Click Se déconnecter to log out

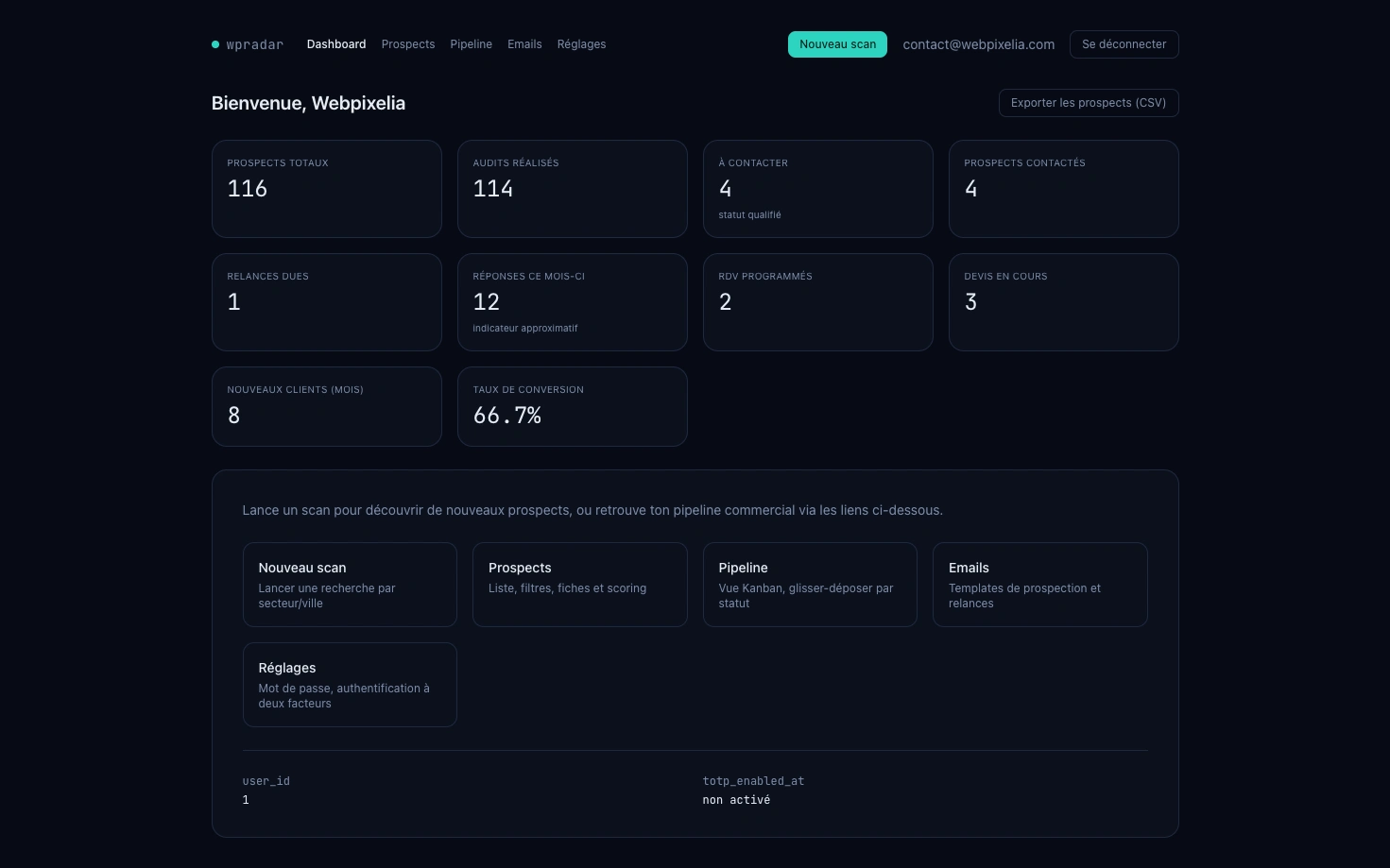click(1124, 44)
